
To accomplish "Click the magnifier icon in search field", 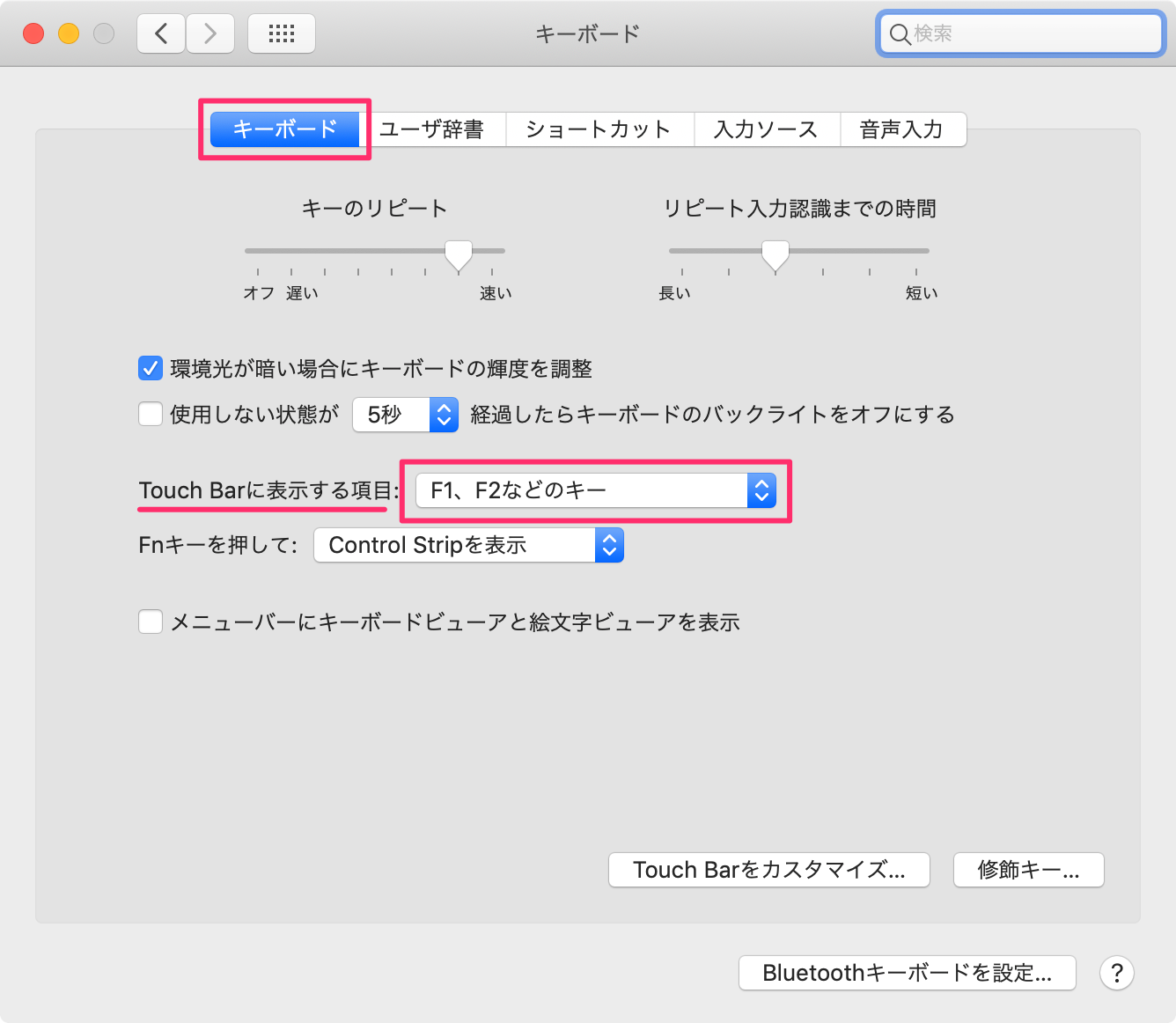I will point(900,34).
